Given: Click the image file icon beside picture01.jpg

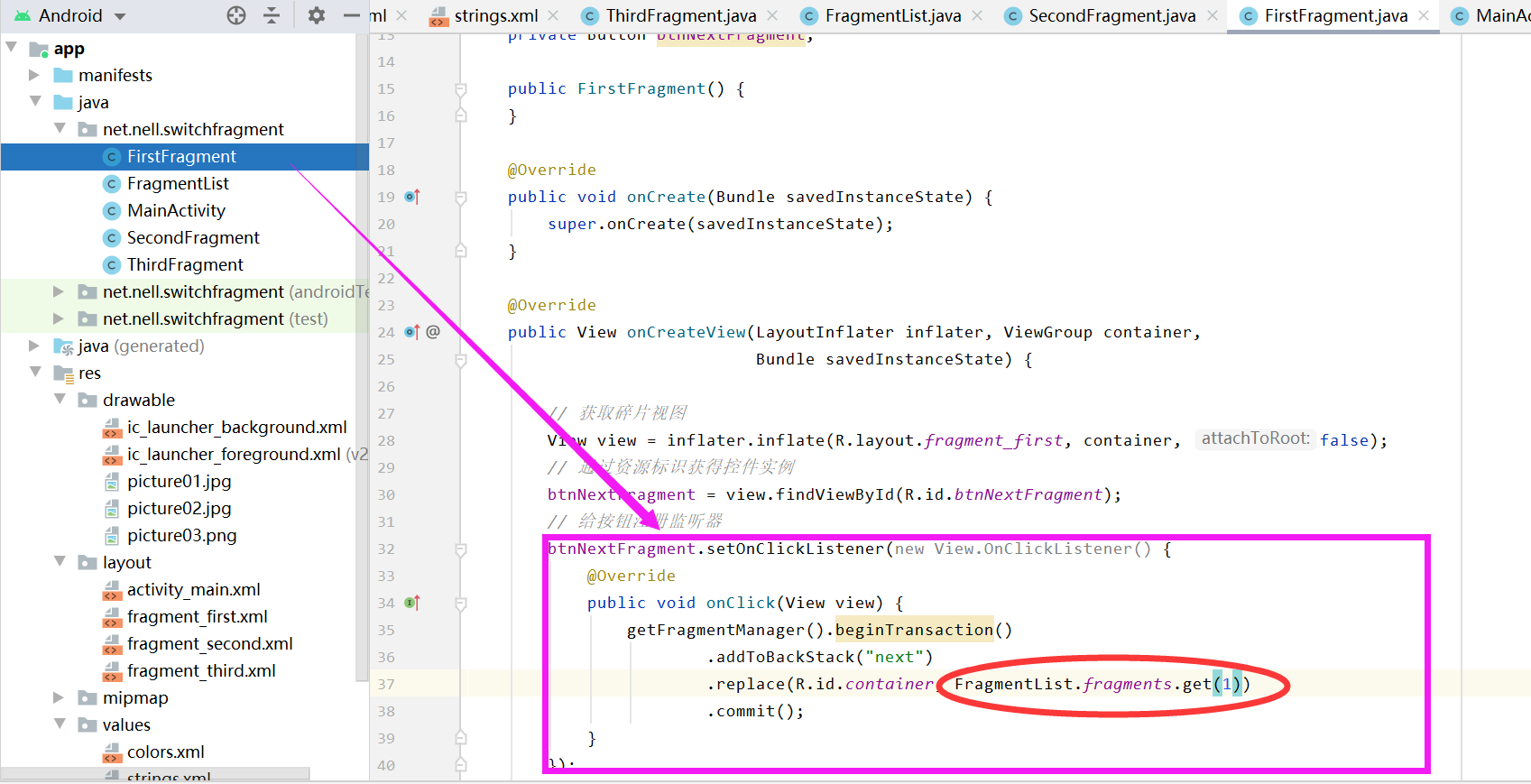Looking at the screenshot, I should [112, 482].
